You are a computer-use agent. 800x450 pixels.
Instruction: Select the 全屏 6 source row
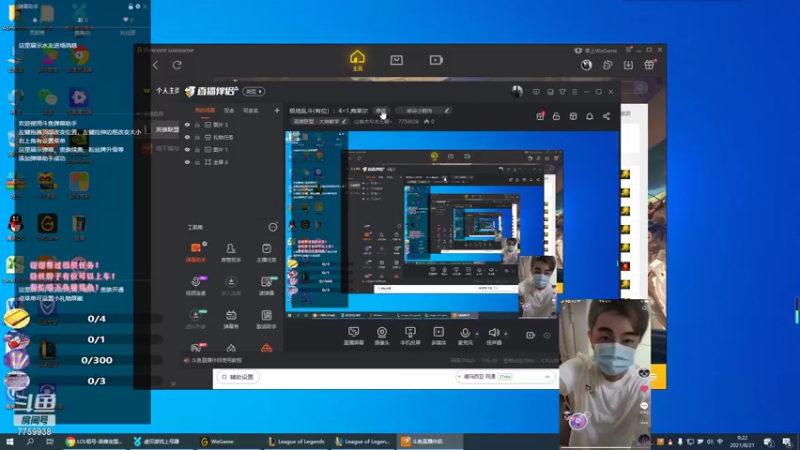[231, 162]
